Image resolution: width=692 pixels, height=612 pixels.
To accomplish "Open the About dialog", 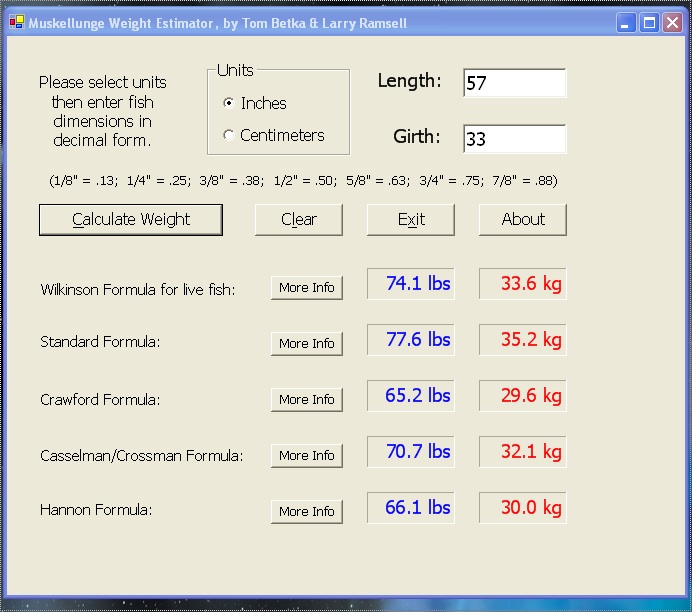I will click(x=522, y=219).
